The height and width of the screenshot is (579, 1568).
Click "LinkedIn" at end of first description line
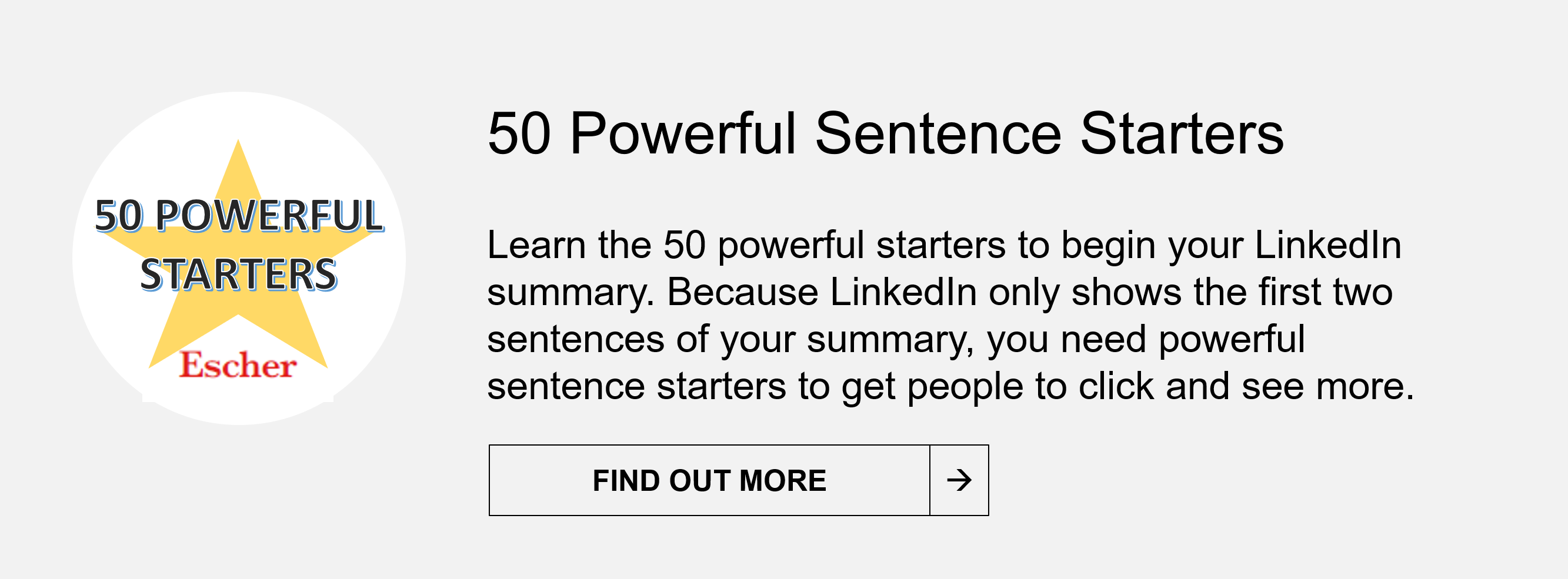(x=1327, y=245)
